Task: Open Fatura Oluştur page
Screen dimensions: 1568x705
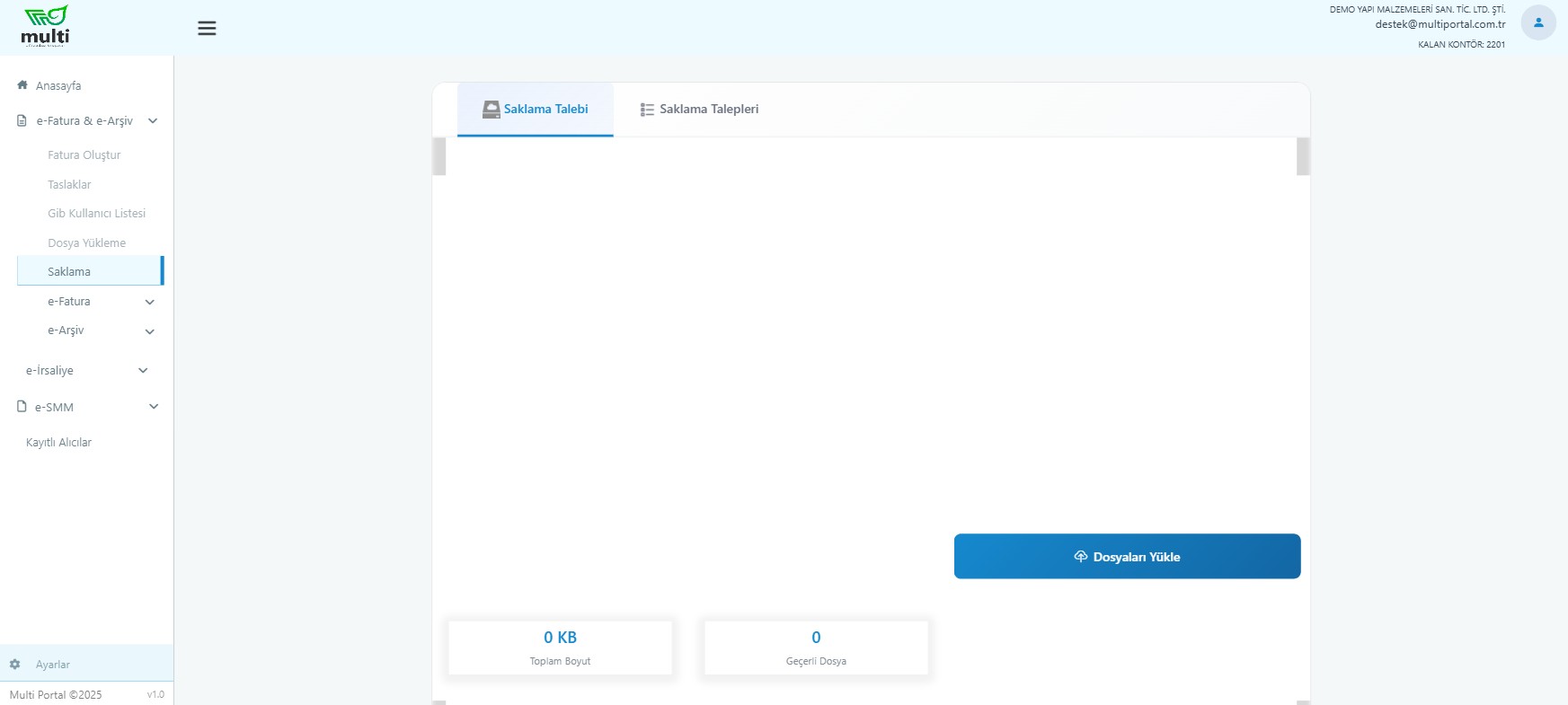Action: (x=84, y=154)
